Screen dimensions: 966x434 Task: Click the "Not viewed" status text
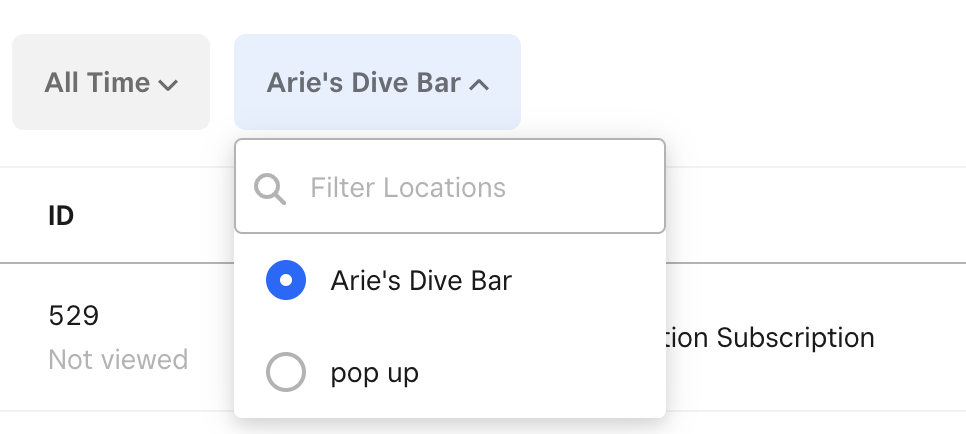(x=118, y=359)
